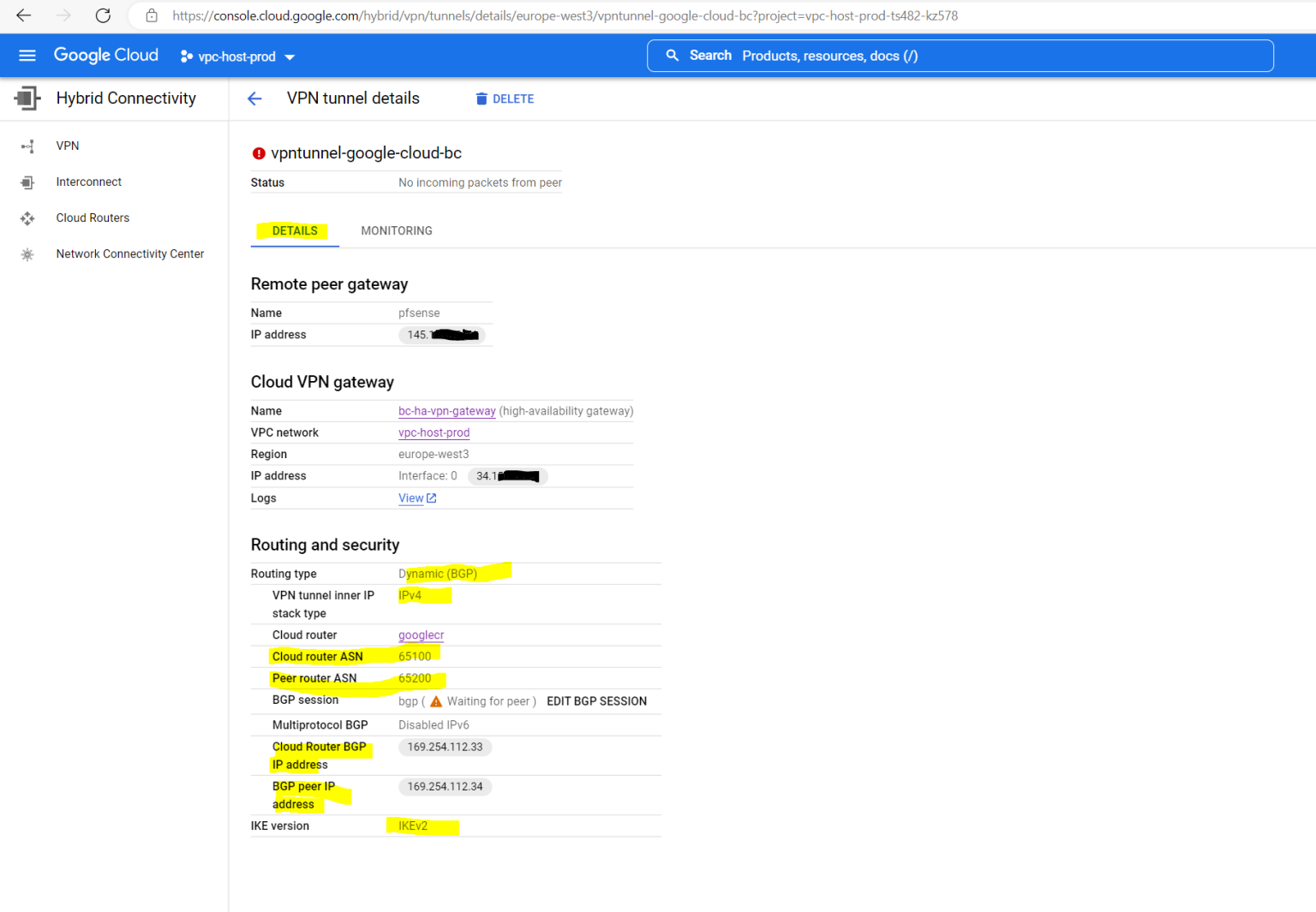Delete the VPN tunnel
Viewport: 1316px width, 912px height.
tap(505, 98)
